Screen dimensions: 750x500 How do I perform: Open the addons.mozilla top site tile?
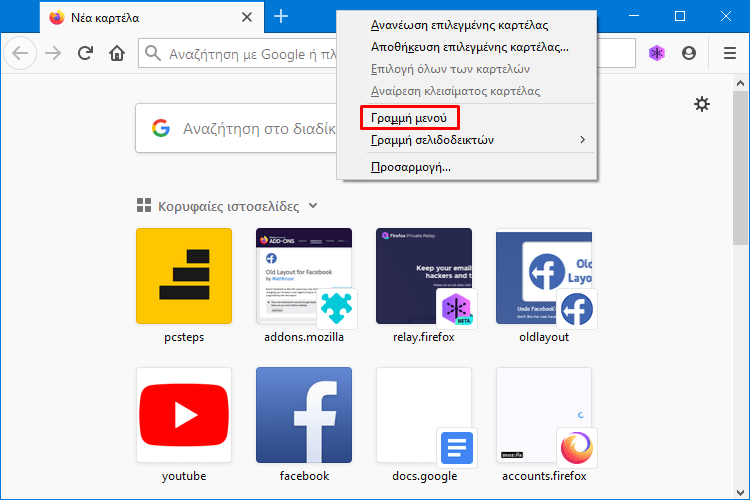click(304, 276)
